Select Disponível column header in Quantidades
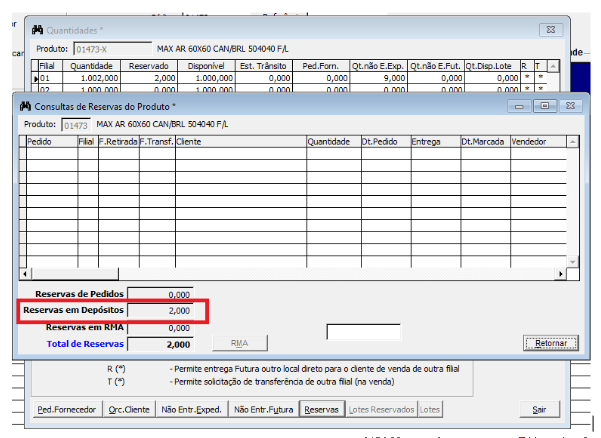601x438 pixels. click(207, 66)
